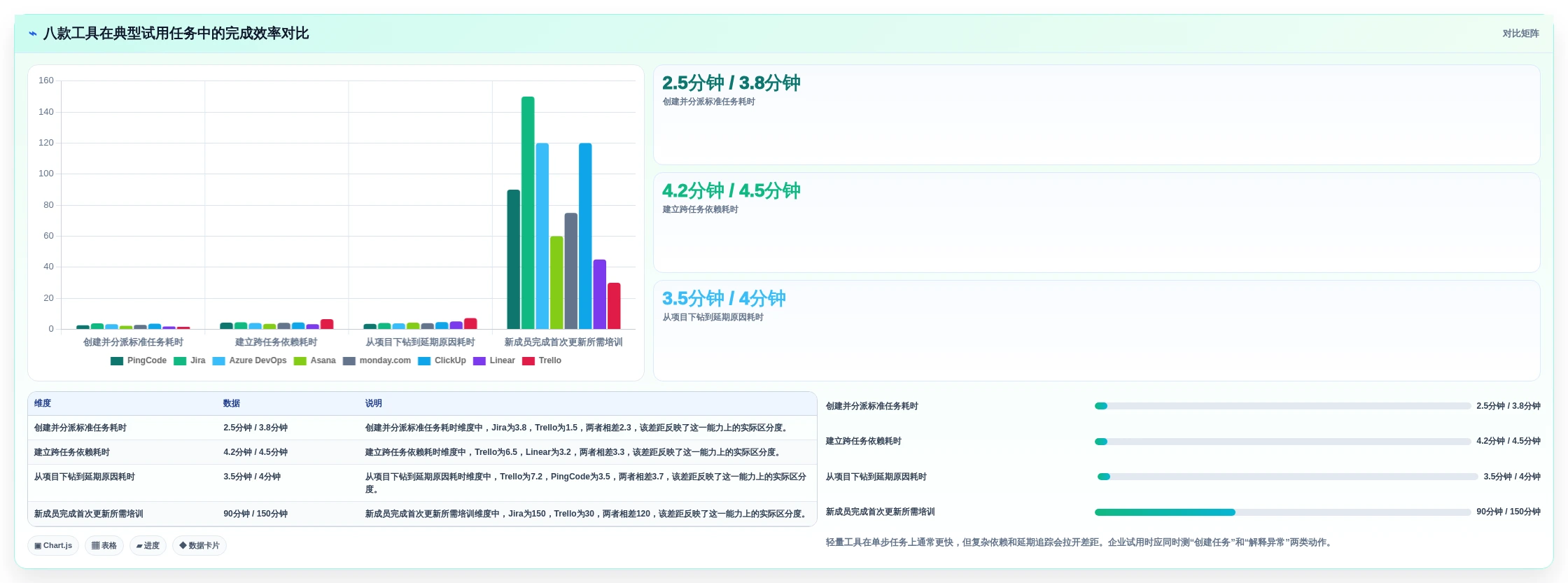Toggle Asana legend color box
The image size is (1568, 583).
[300, 361]
